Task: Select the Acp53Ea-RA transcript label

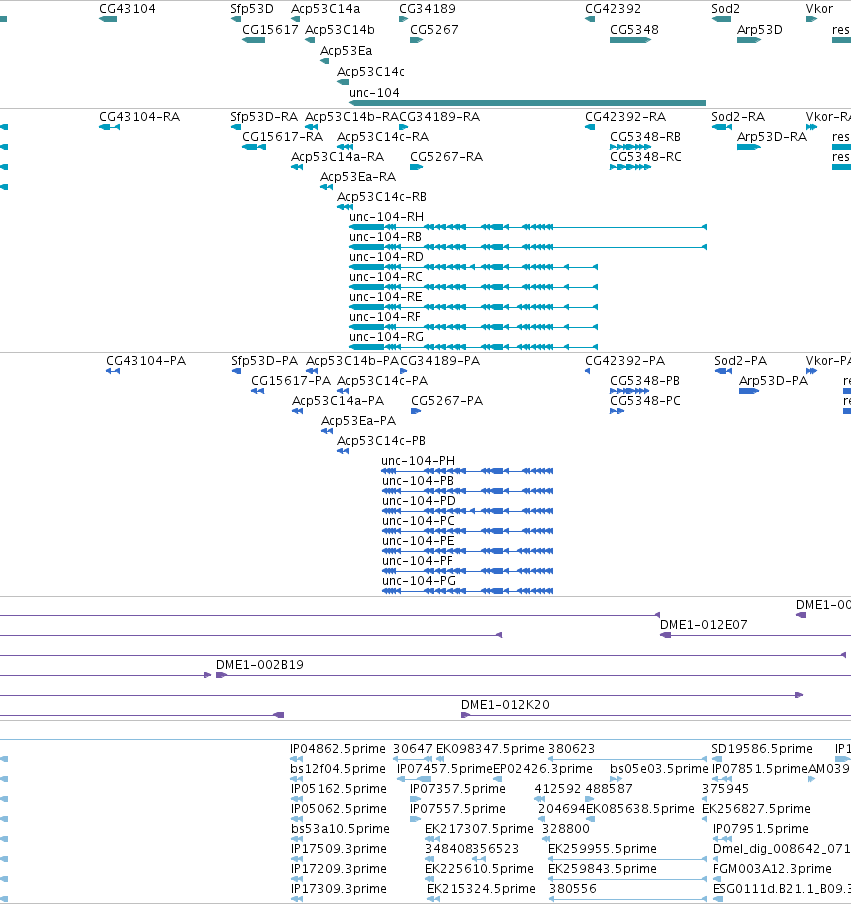Action: [x=358, y=176]
